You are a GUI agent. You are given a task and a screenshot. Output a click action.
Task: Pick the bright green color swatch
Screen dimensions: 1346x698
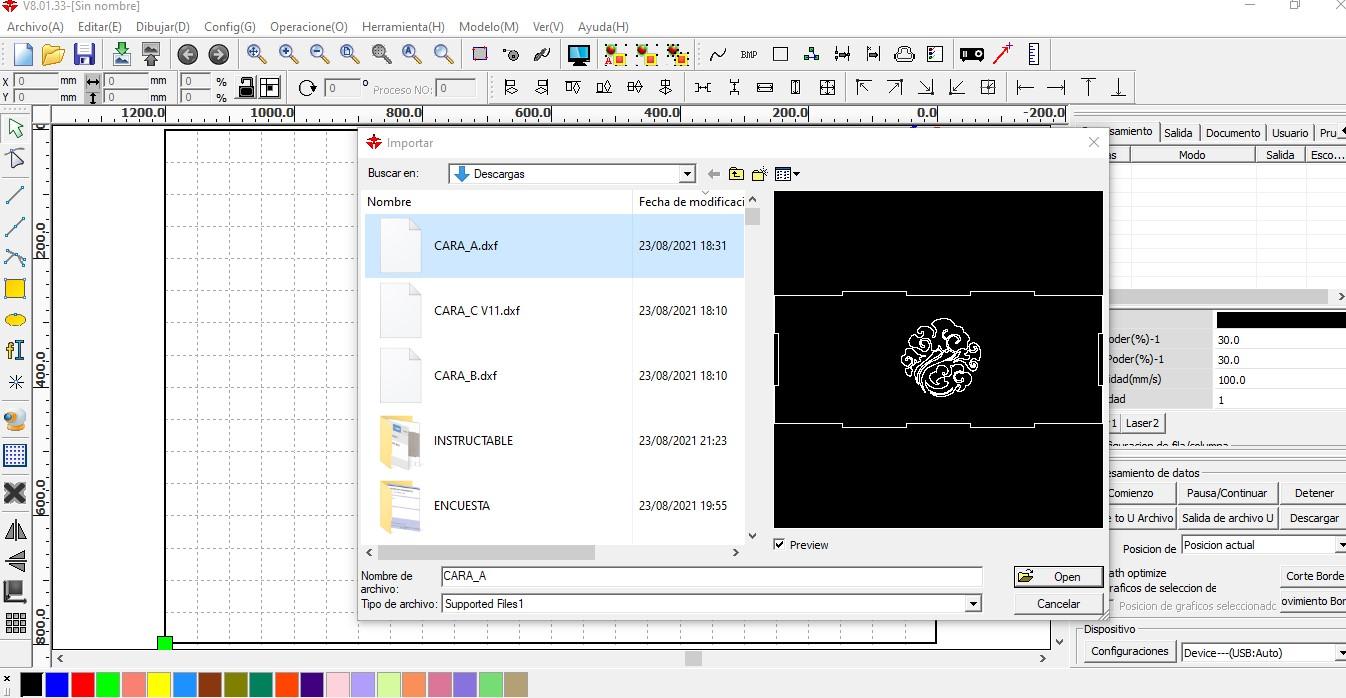tap(108, 685)
